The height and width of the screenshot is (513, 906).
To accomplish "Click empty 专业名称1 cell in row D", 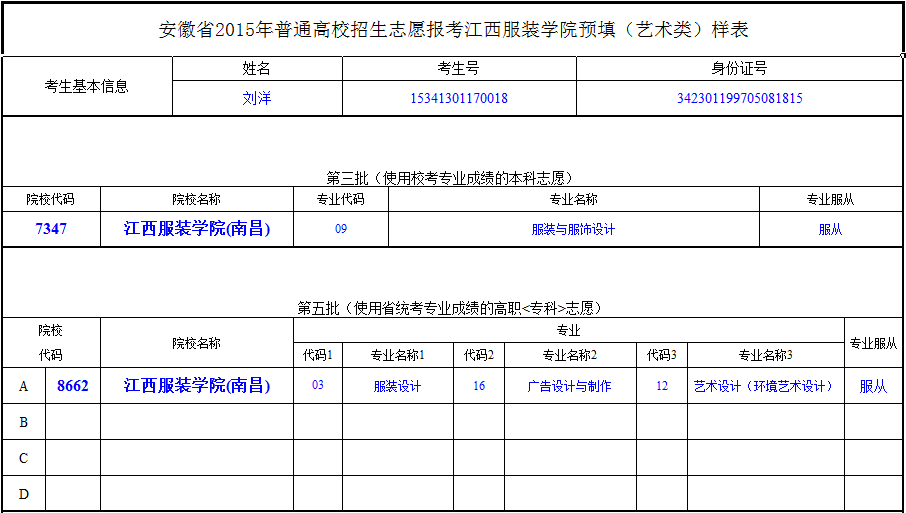I will click(398, 493).
